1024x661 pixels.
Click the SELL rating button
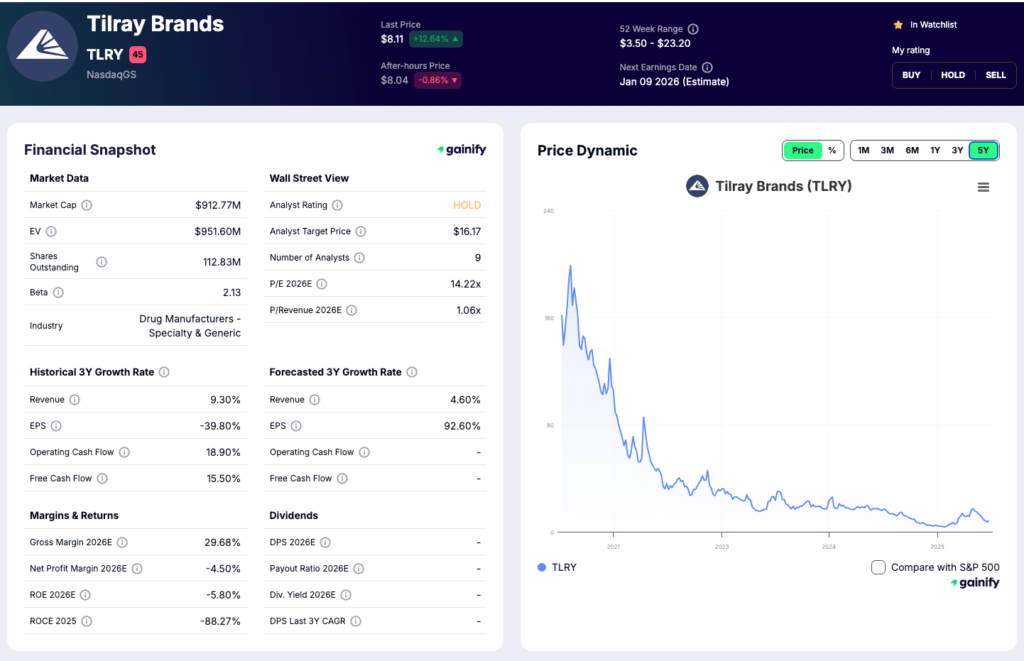995,74
